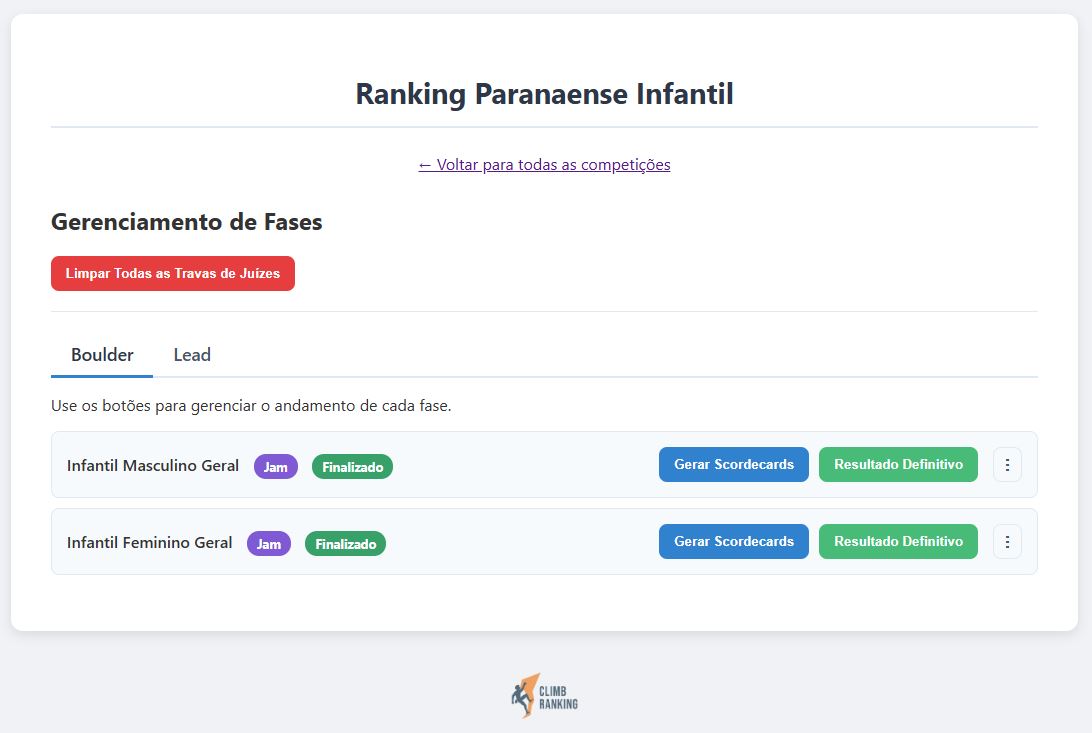Open the three-dot menu for Infantil Masculino Geral
1092x733 pixels.
(x=1007, y=464)
